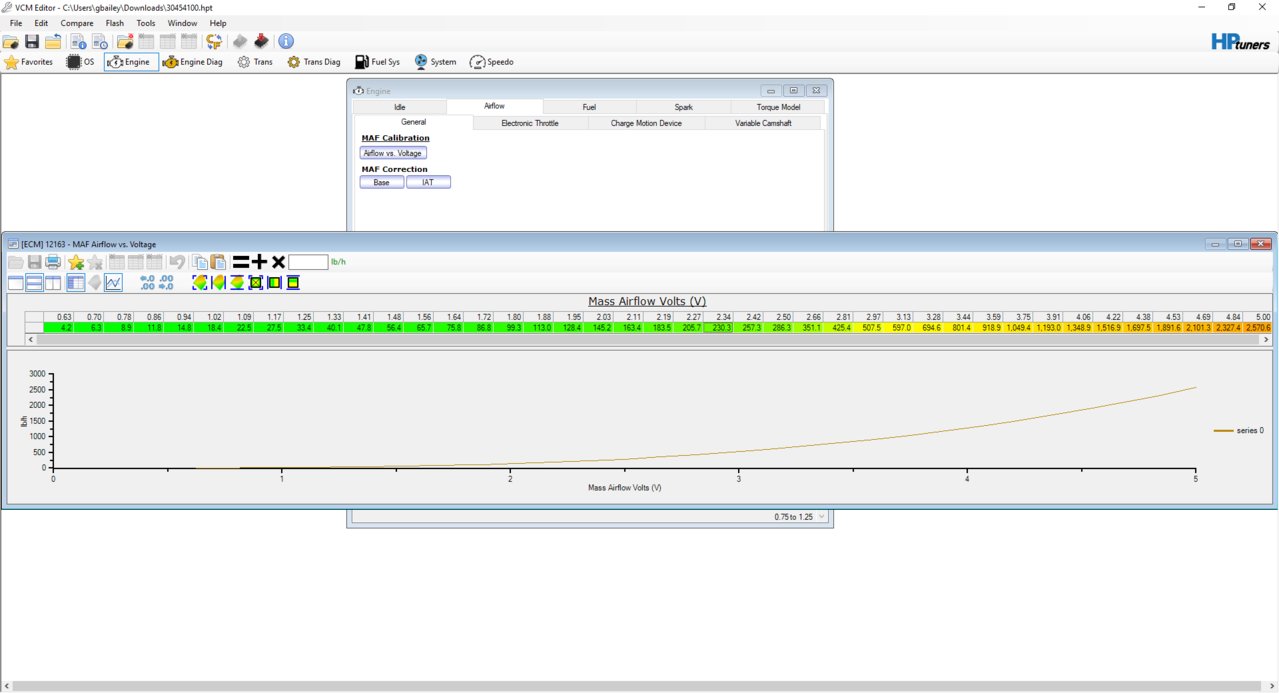Select the horizontal split layout icon

point(35,283)
